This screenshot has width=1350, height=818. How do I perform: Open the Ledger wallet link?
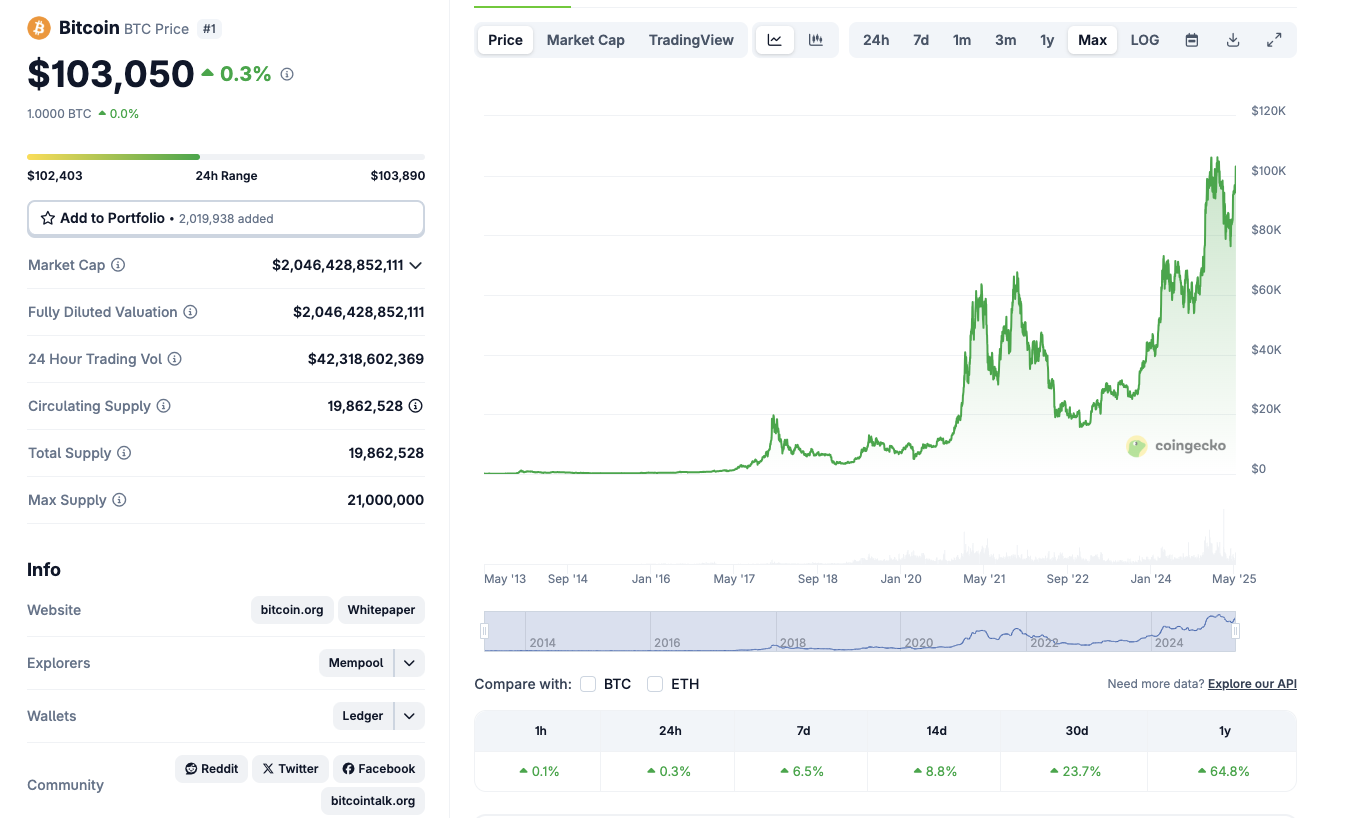[362, 716]
